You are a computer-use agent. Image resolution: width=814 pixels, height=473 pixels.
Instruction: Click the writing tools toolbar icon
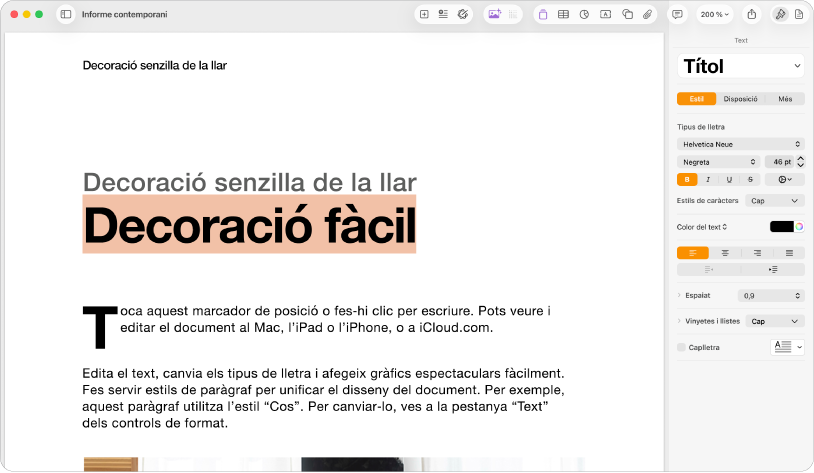(463, 15)
